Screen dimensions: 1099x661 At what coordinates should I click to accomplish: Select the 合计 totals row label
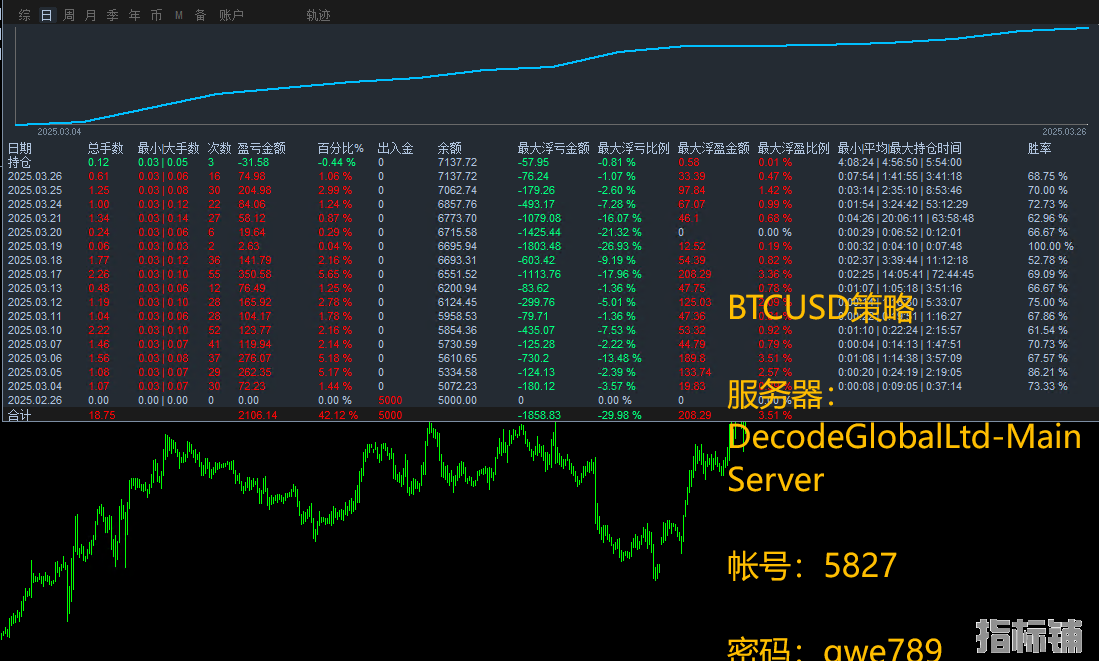[x=20, y=415]
